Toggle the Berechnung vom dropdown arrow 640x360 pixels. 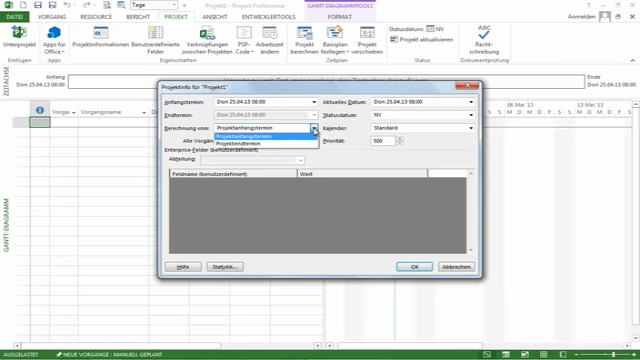pyautogui.click(x=314, y=128)
